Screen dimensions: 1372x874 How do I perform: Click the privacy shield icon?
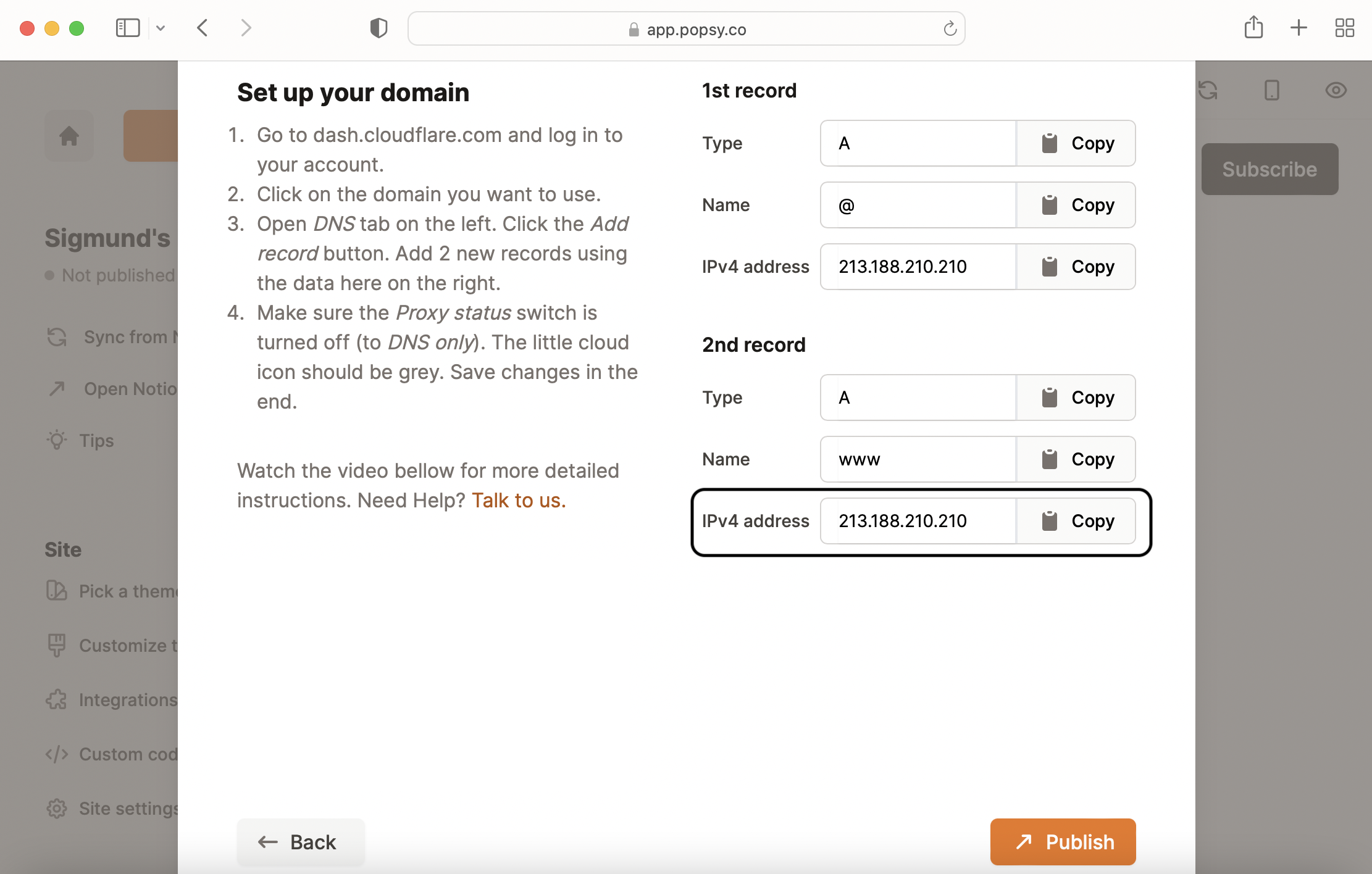[x=379, y=28]
